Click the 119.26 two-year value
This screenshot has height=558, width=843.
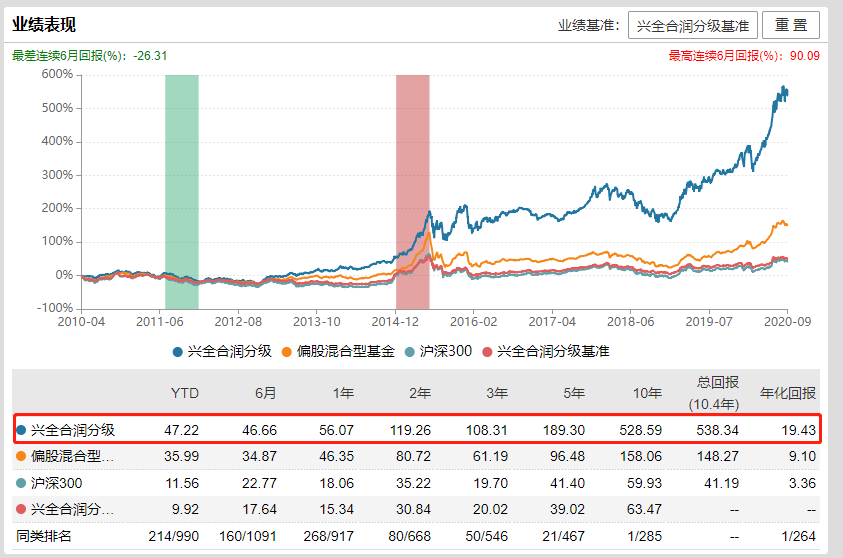pyautogui.click(x=410, y=431)
